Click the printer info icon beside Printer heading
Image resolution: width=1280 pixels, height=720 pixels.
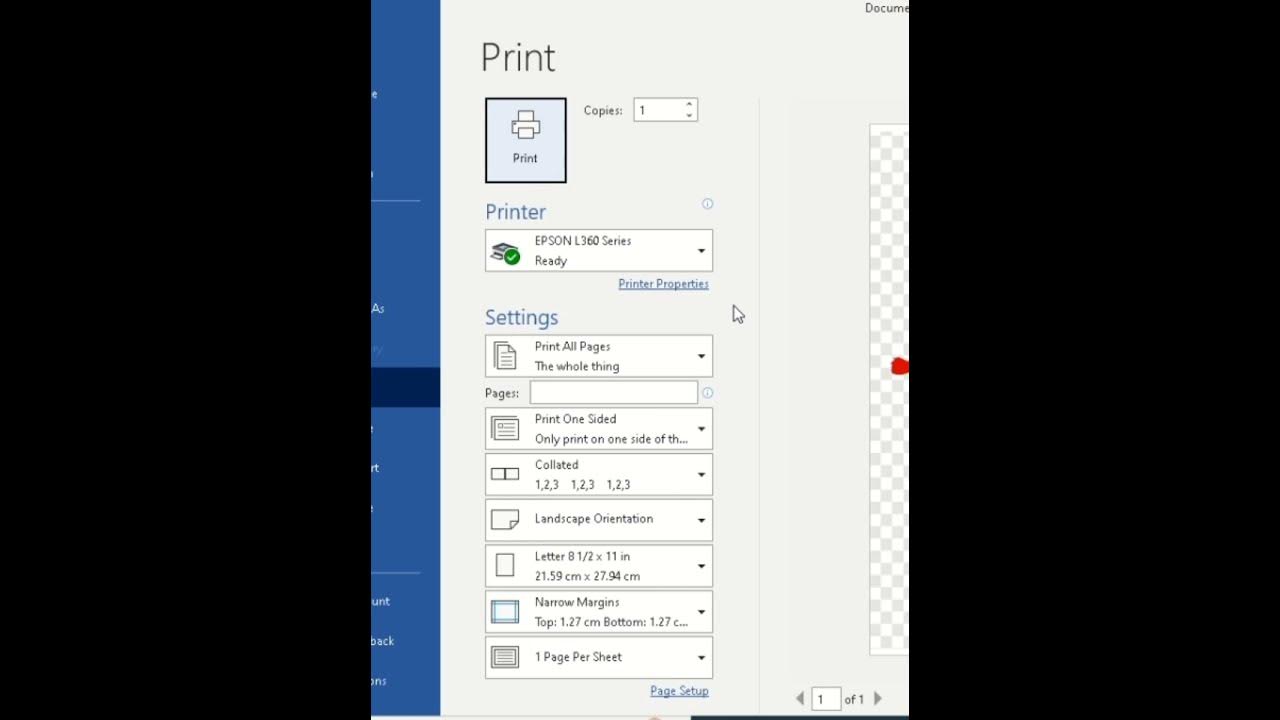707,204
